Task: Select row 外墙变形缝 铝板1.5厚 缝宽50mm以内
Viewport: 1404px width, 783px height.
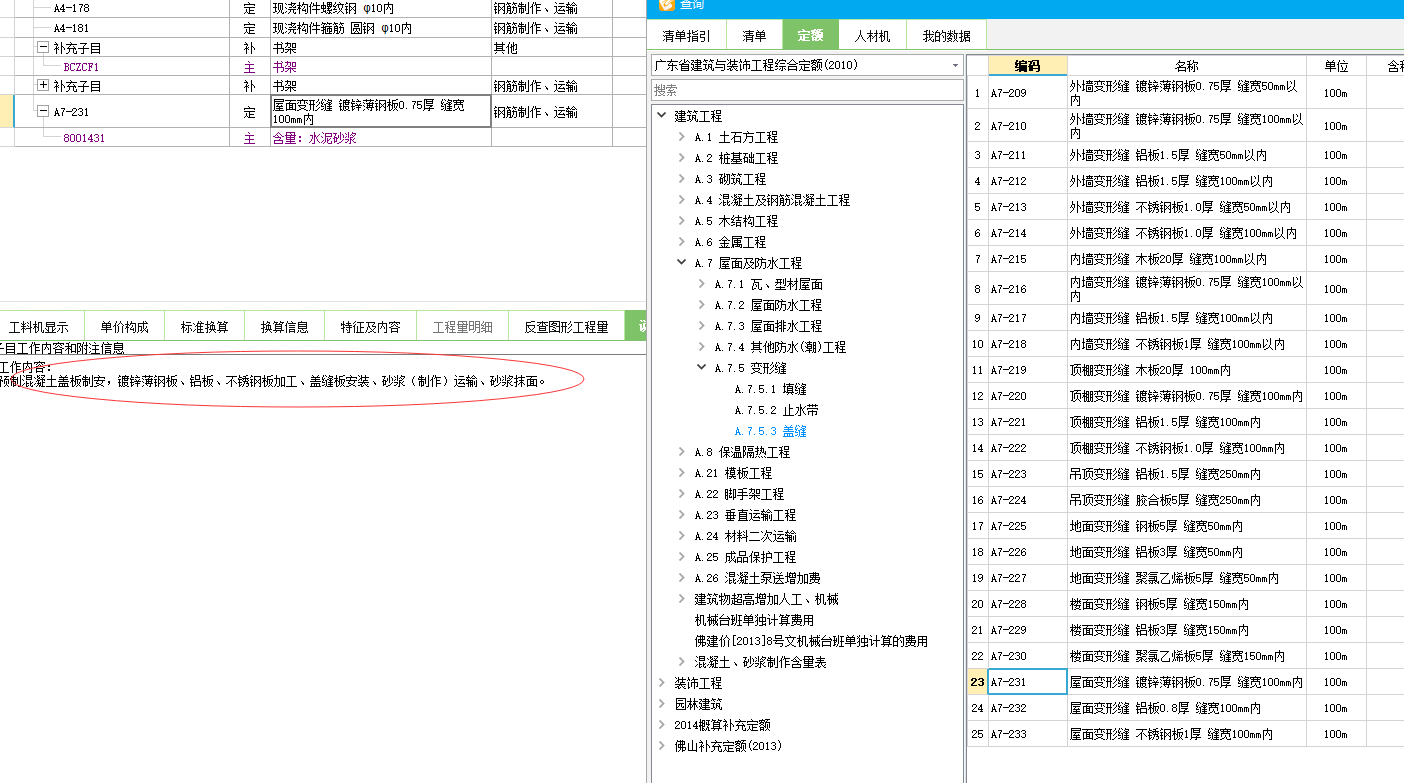Action: (1186, 155)
